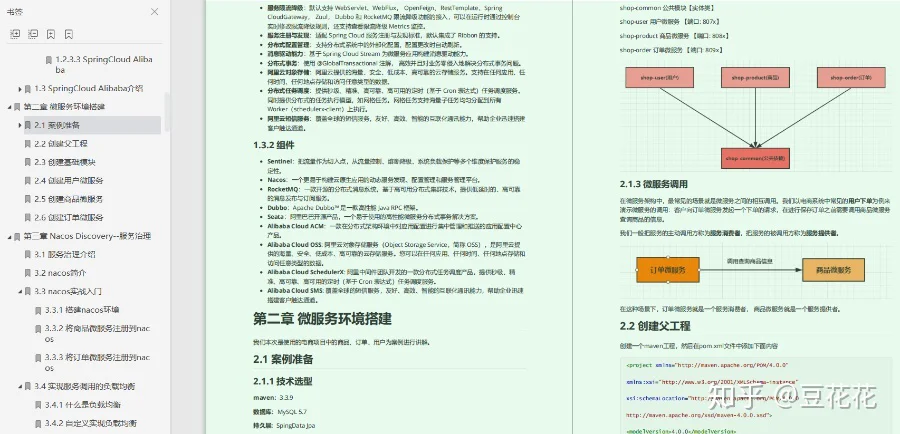Click the shop-product box in the diagram

click(755, 78)
